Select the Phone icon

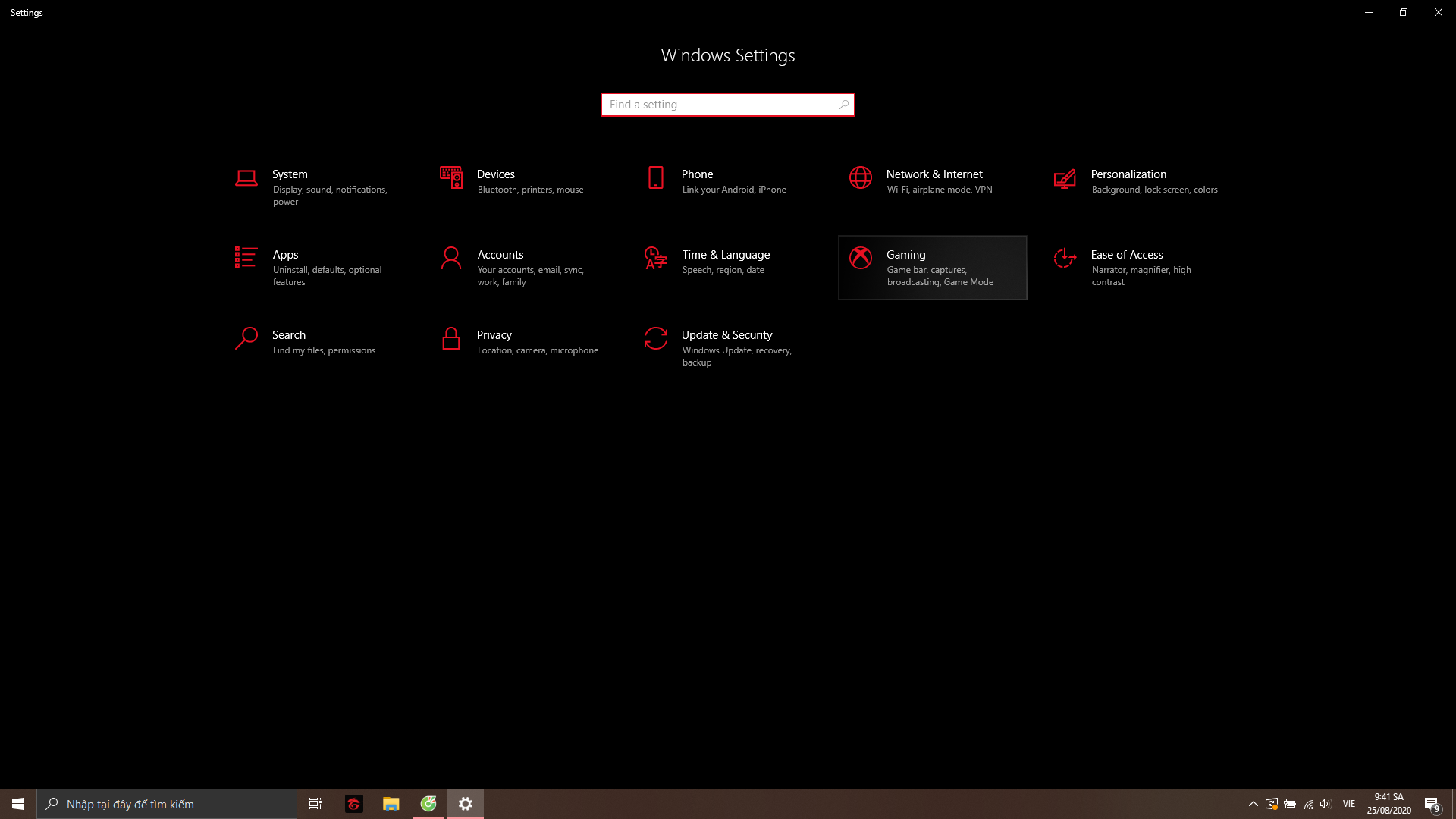[656, 177]
